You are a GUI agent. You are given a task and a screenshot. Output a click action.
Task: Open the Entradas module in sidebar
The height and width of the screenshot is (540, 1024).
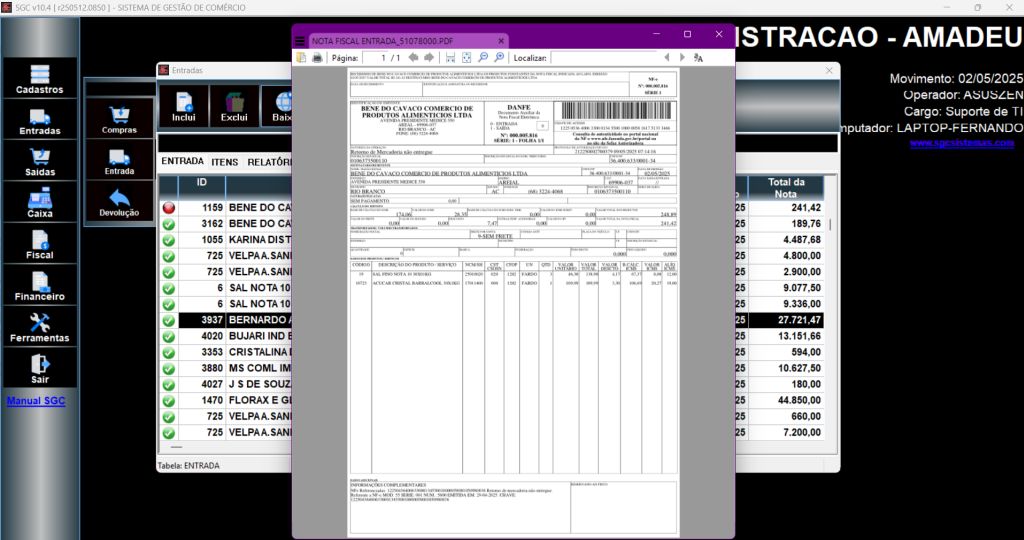pyautogui.click(x=40, y=120)
